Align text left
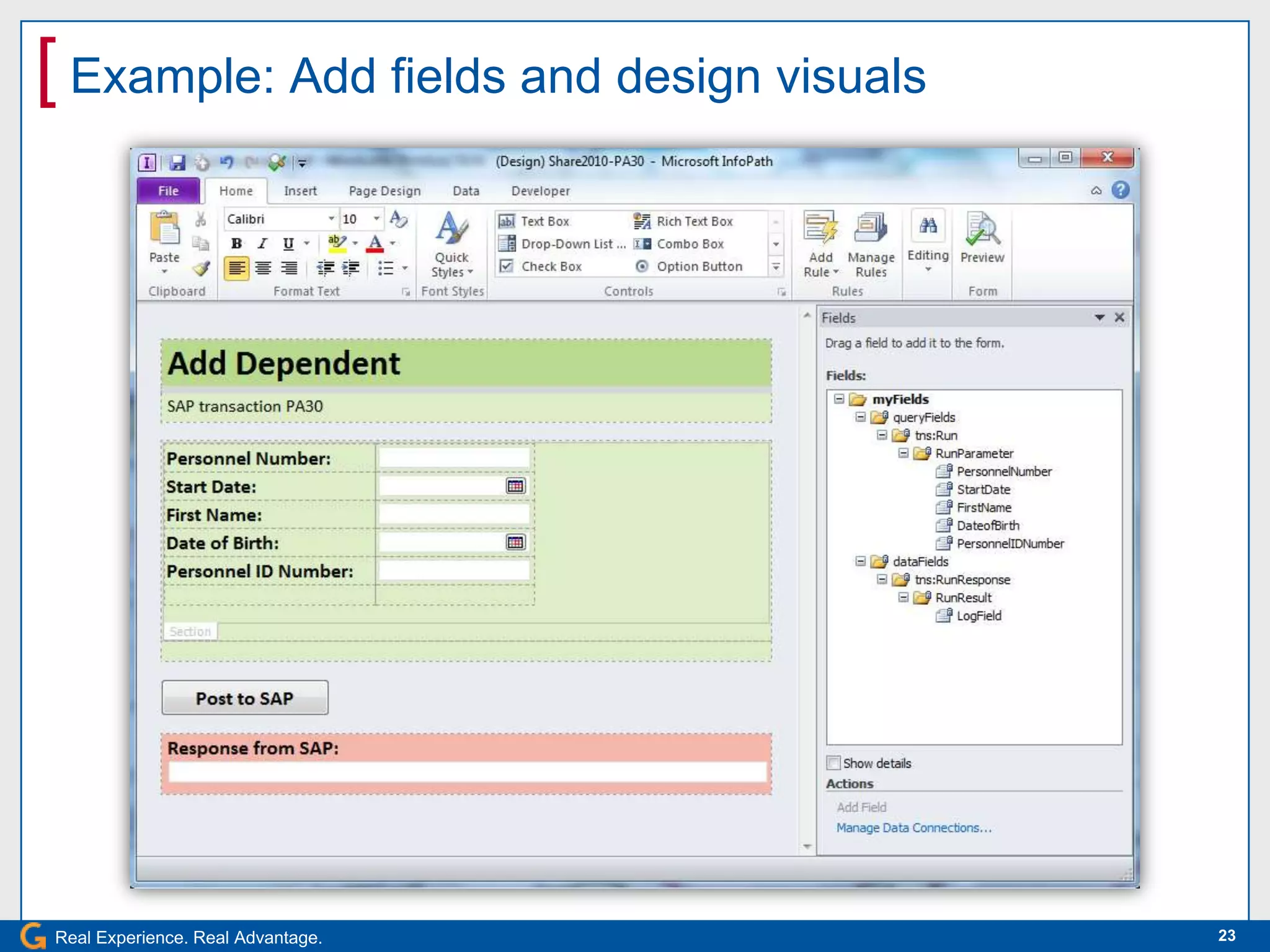 [x=236, y=268]
